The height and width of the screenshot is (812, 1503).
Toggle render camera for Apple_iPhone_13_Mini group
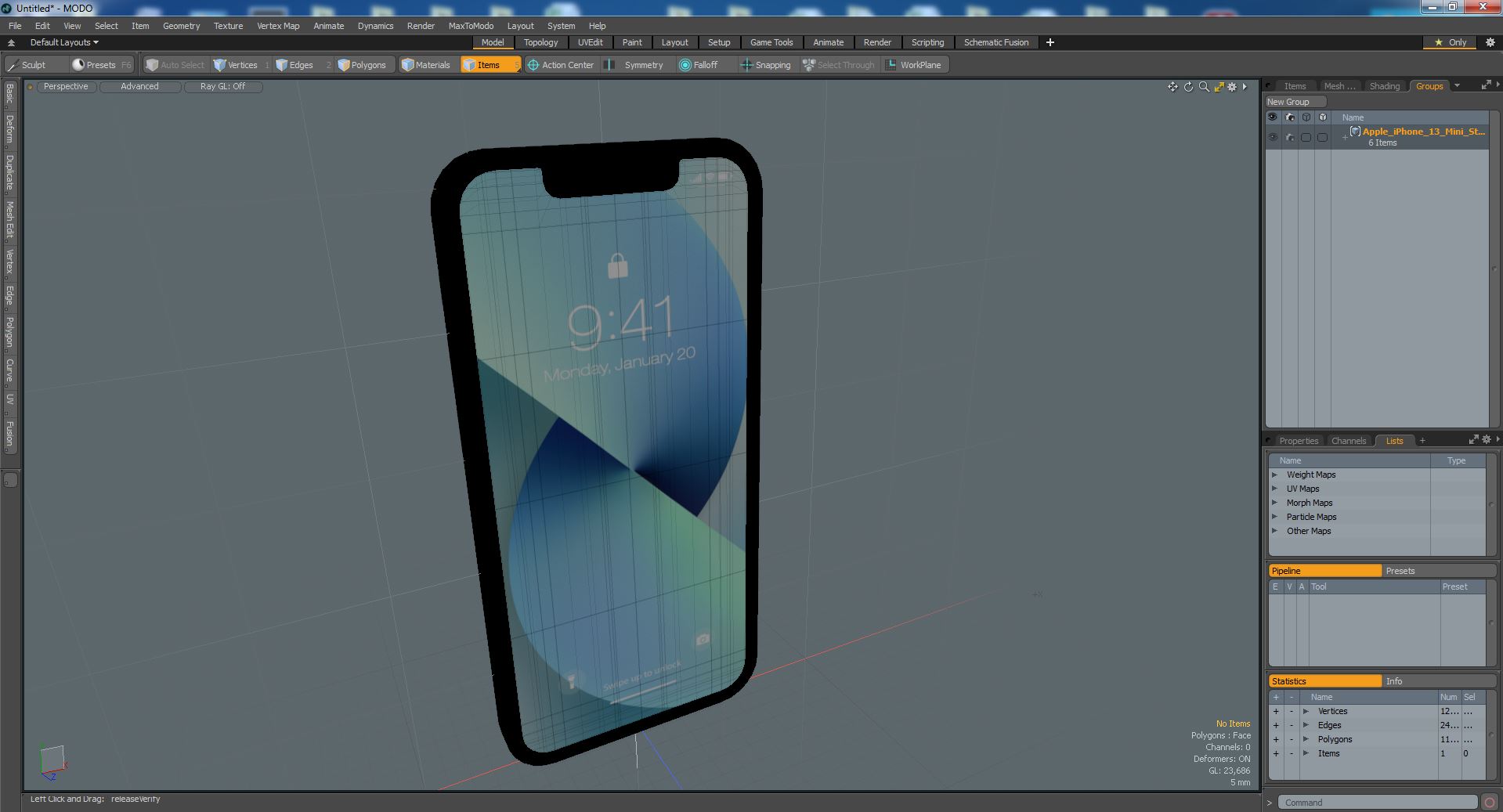click(x=1290, y=137)
